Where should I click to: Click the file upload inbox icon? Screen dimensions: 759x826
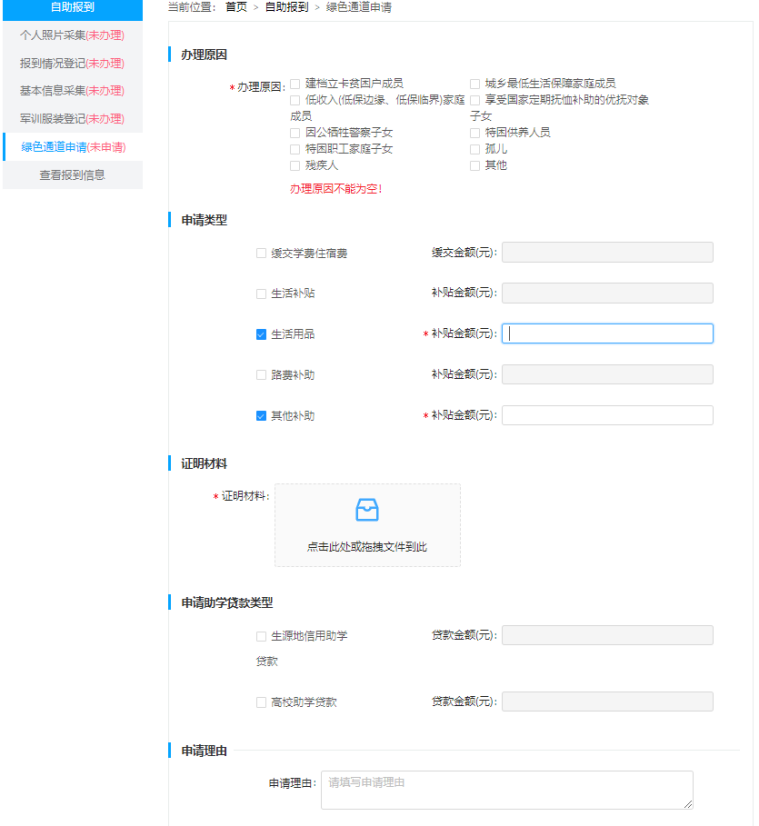pos(367,510)
